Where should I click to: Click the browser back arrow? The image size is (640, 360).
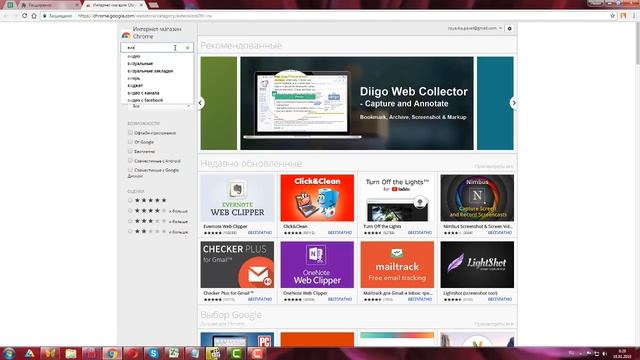tap(6, 16)
